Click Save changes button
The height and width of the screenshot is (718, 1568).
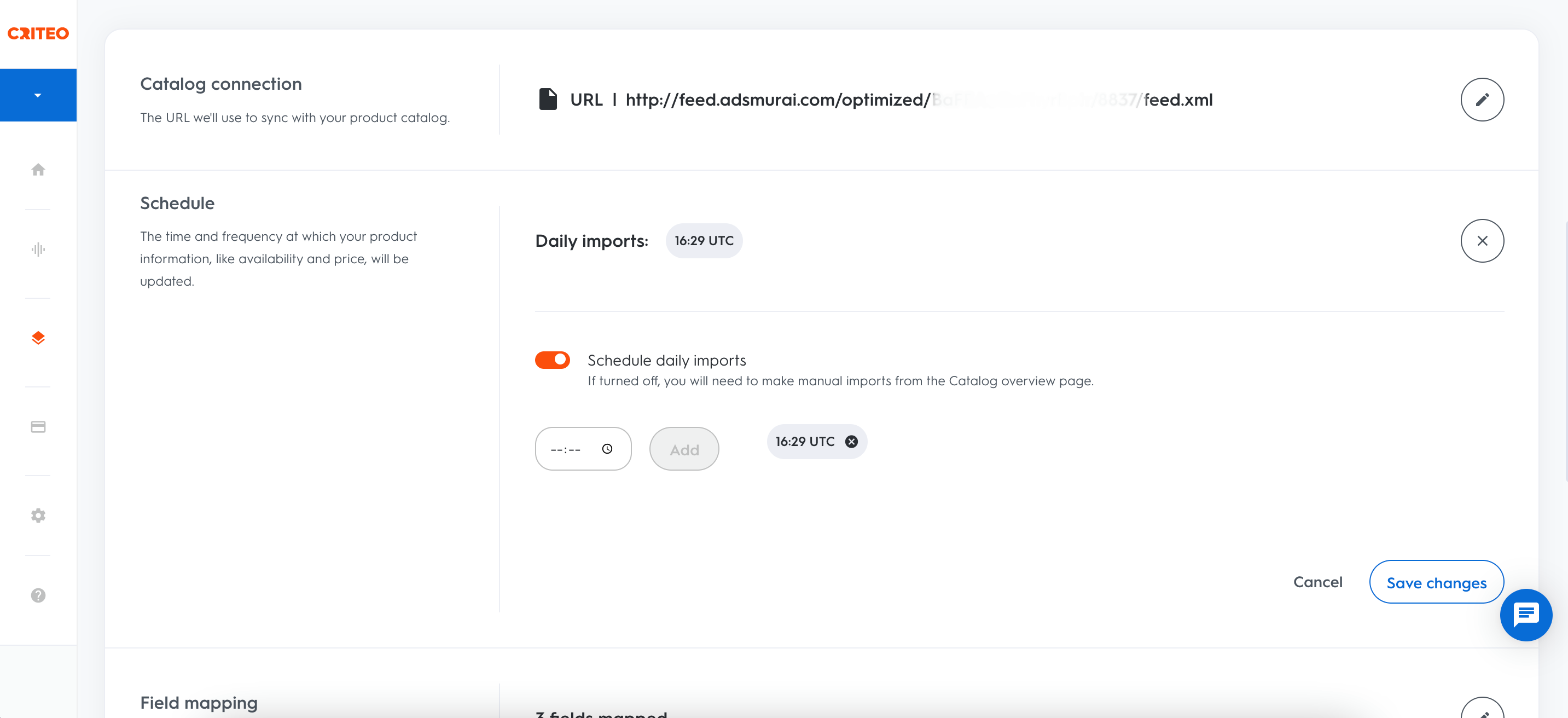click(x=1436, y=582)
